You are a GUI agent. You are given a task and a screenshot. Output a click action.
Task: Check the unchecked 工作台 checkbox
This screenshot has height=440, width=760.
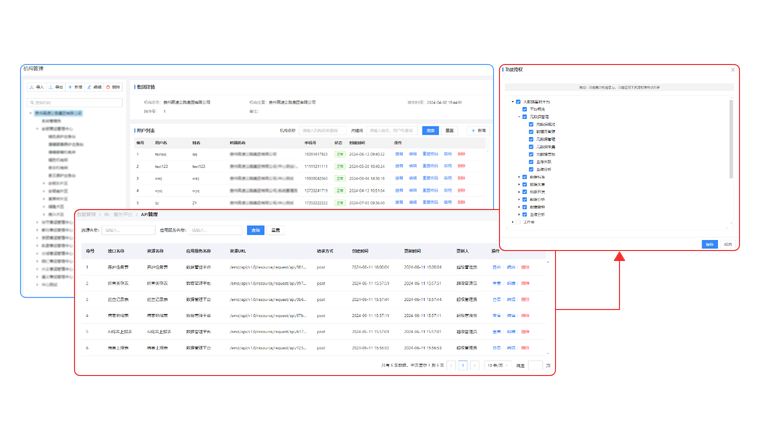pos(518,222)
